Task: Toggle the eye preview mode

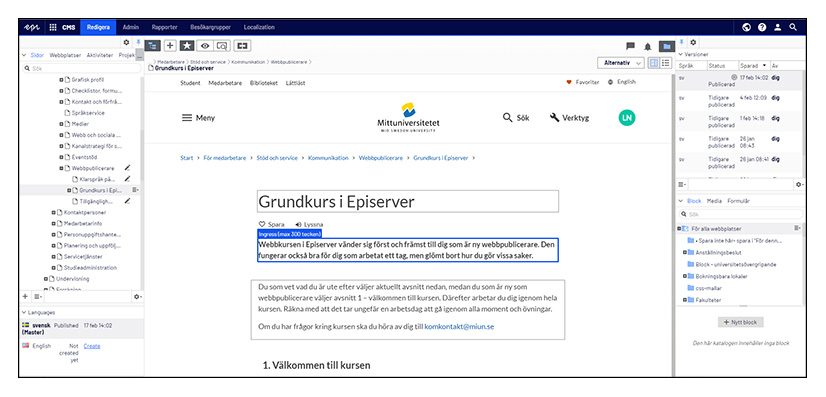Action: (205, 46)
